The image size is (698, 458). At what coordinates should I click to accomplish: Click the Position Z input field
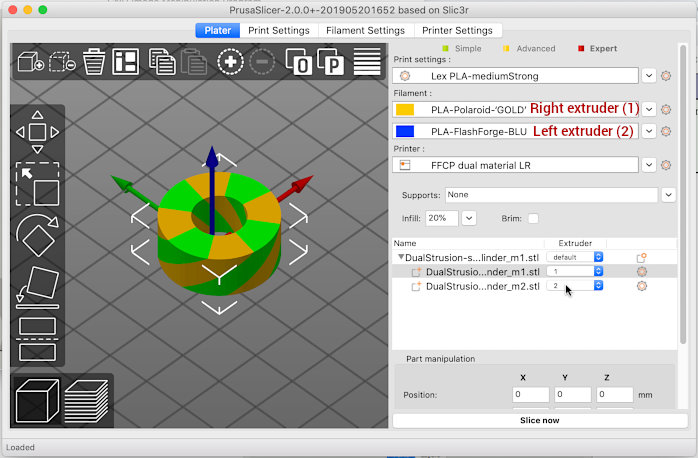point(614,394)
